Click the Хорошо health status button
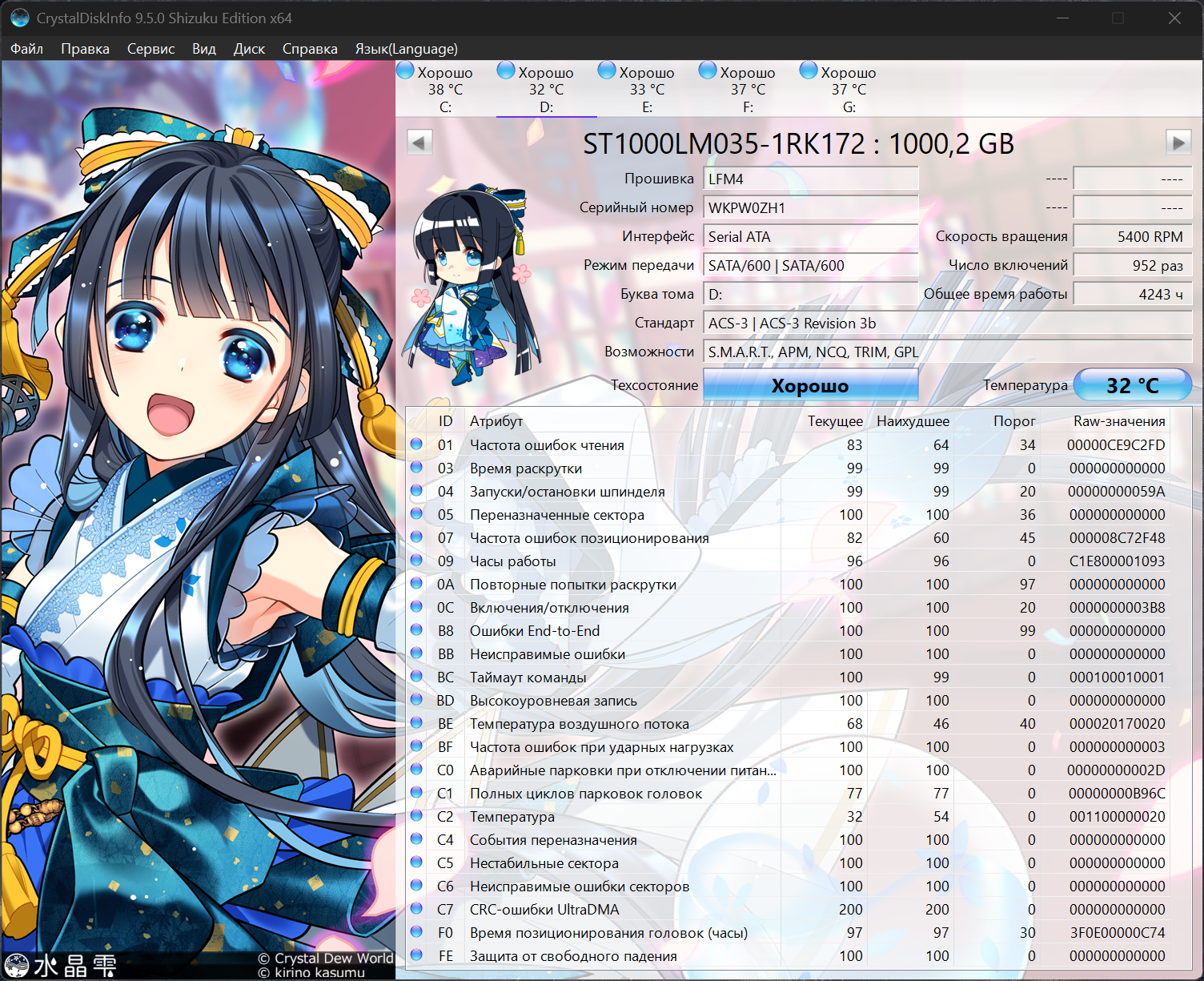The width and height of the screenshot is (1204, 981). pyautogui.click(x=810, y=385)
